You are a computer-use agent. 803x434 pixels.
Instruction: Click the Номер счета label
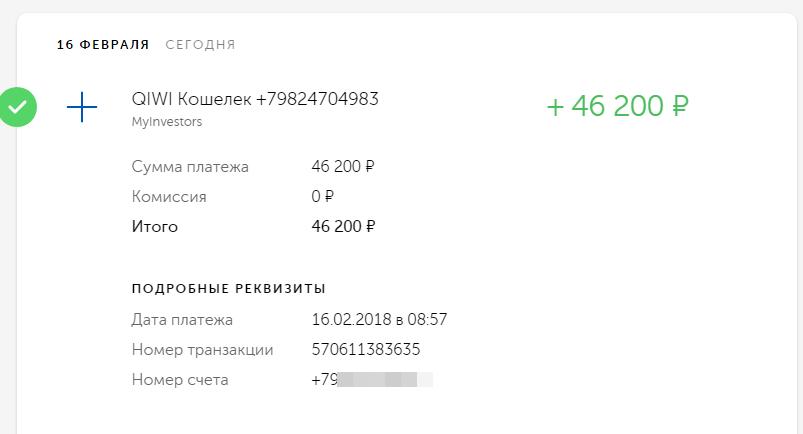click(180, 380)
